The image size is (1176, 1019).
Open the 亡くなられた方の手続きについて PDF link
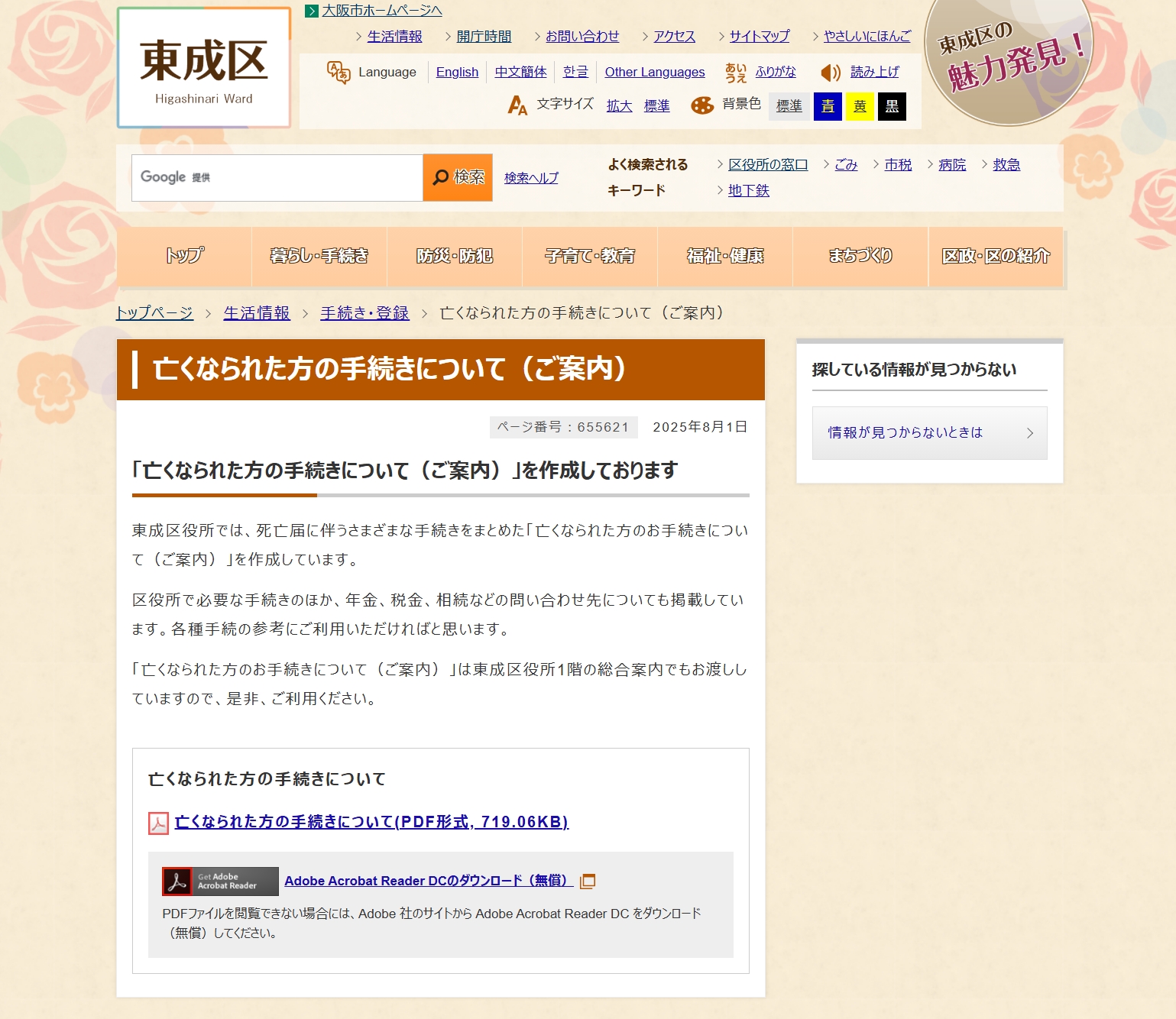pos(371,822)
